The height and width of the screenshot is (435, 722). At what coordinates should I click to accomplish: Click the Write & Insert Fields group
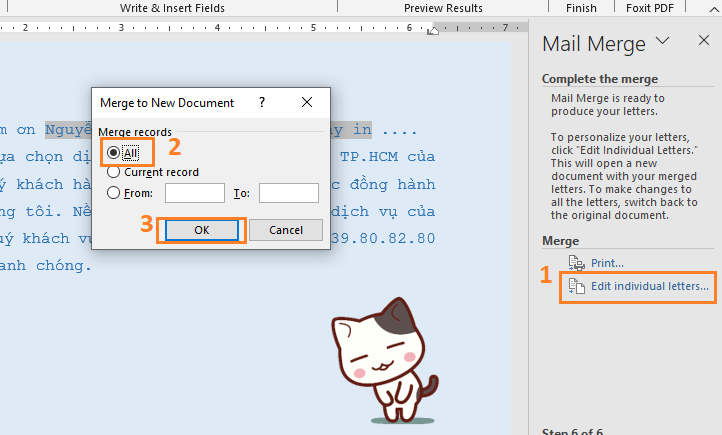(172, 8)
